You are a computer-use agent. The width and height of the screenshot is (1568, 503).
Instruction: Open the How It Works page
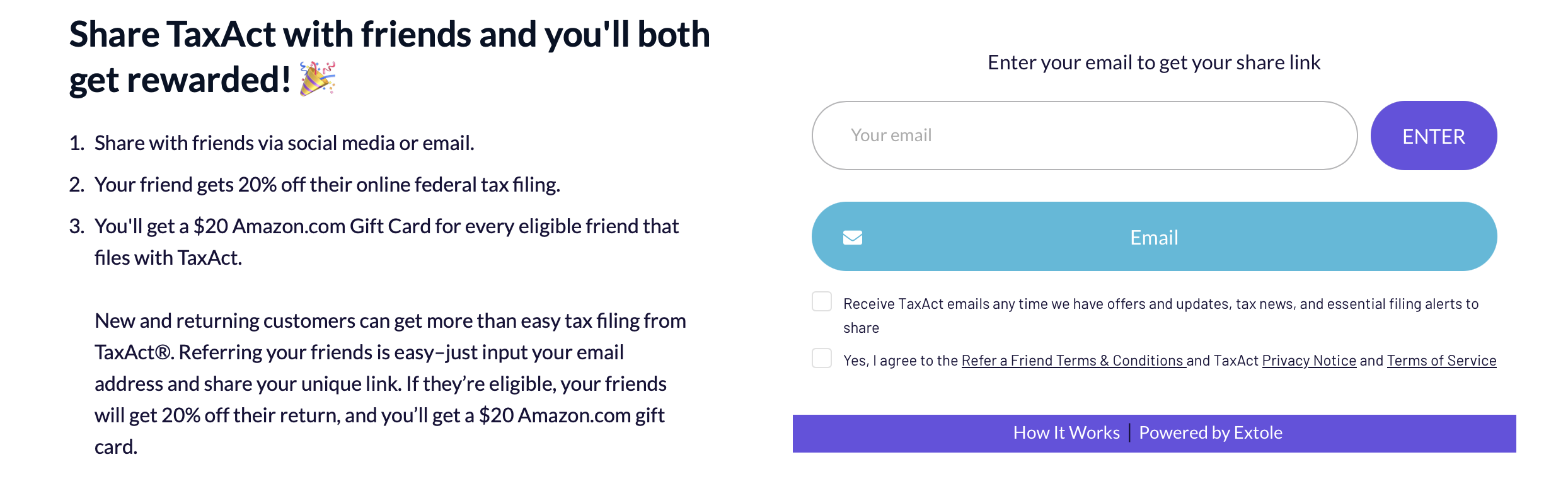point(1066,432)
